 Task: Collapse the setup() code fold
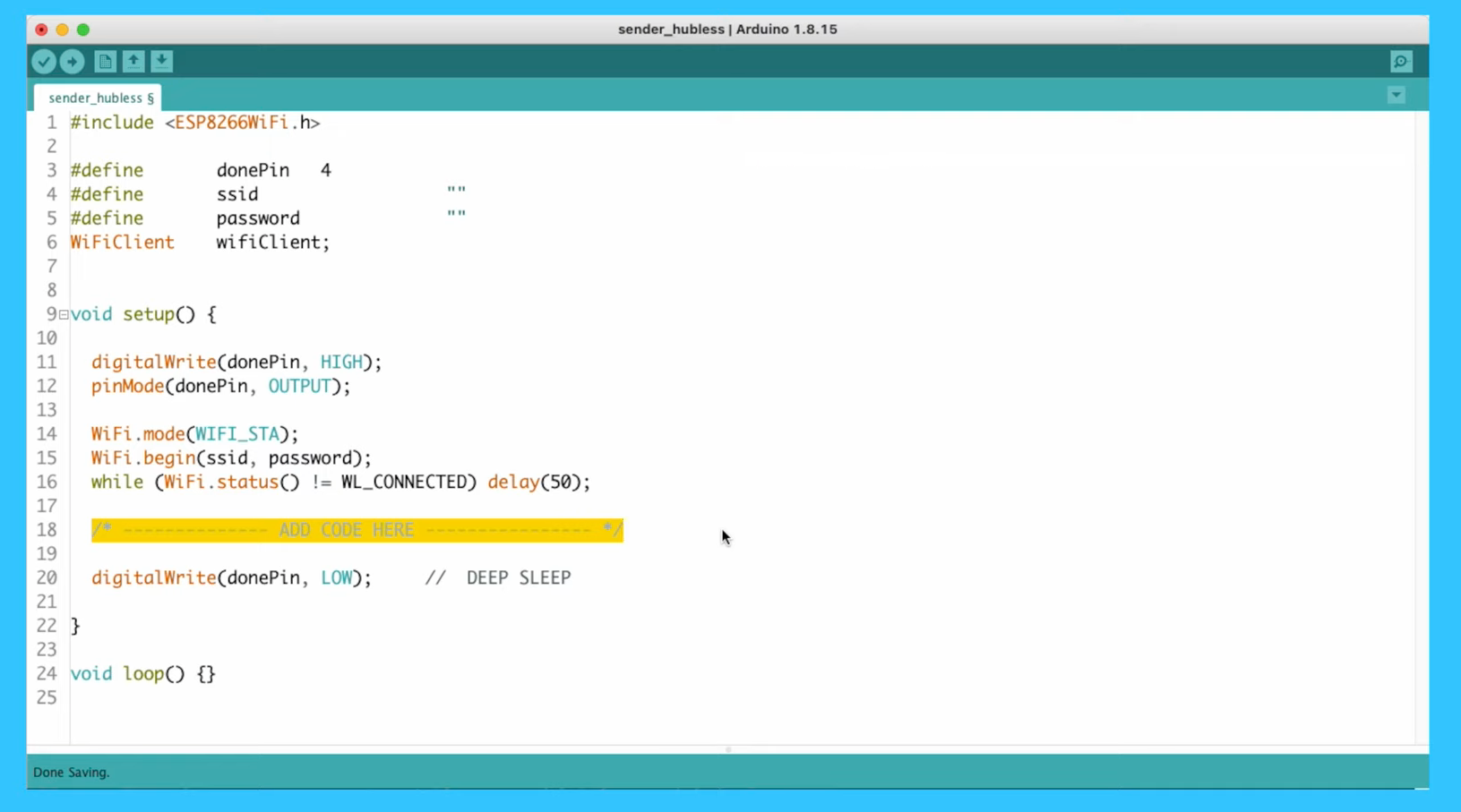click(x=62, y=314)
